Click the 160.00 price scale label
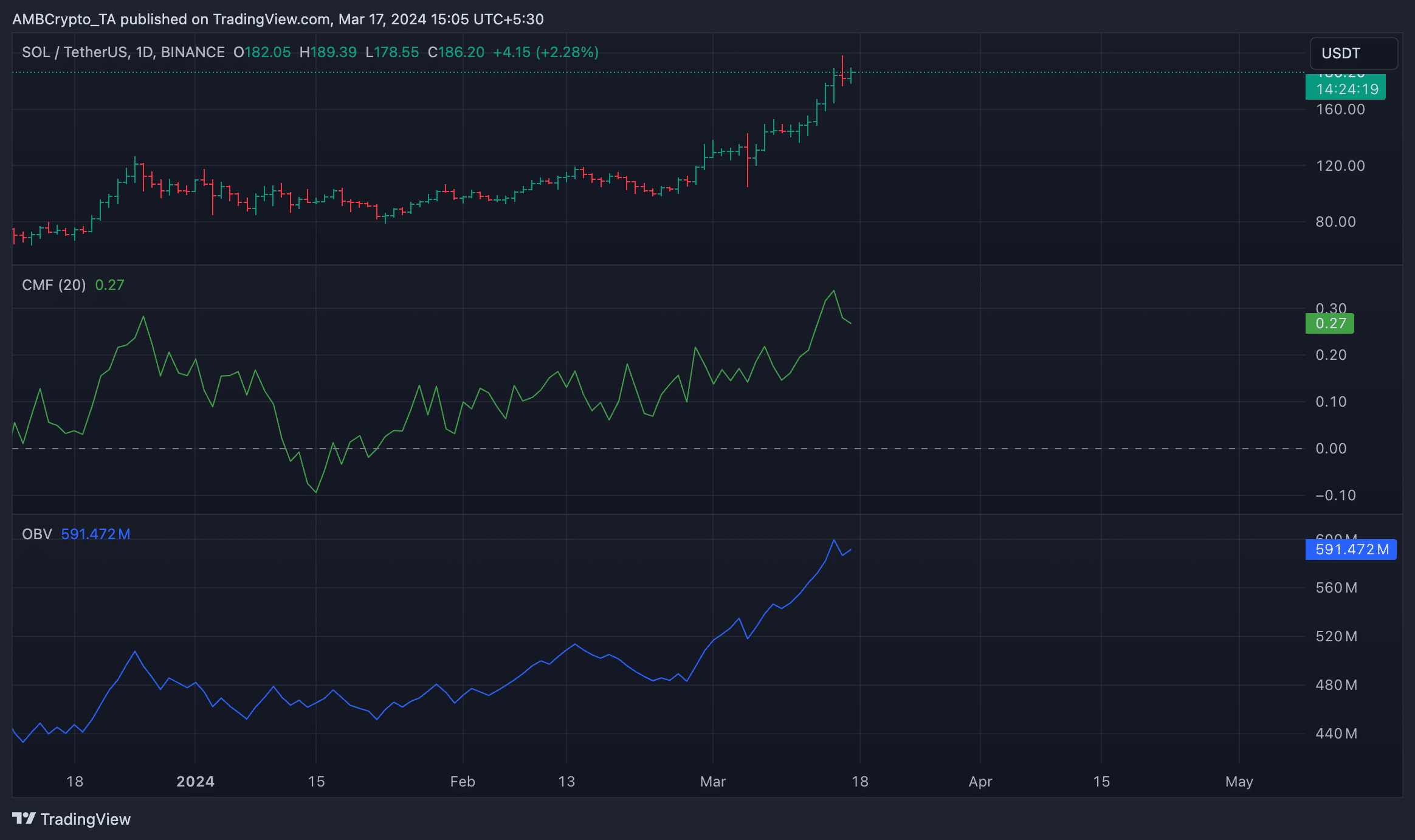This screenshot has width=1415, height=840. [1340, 109]
